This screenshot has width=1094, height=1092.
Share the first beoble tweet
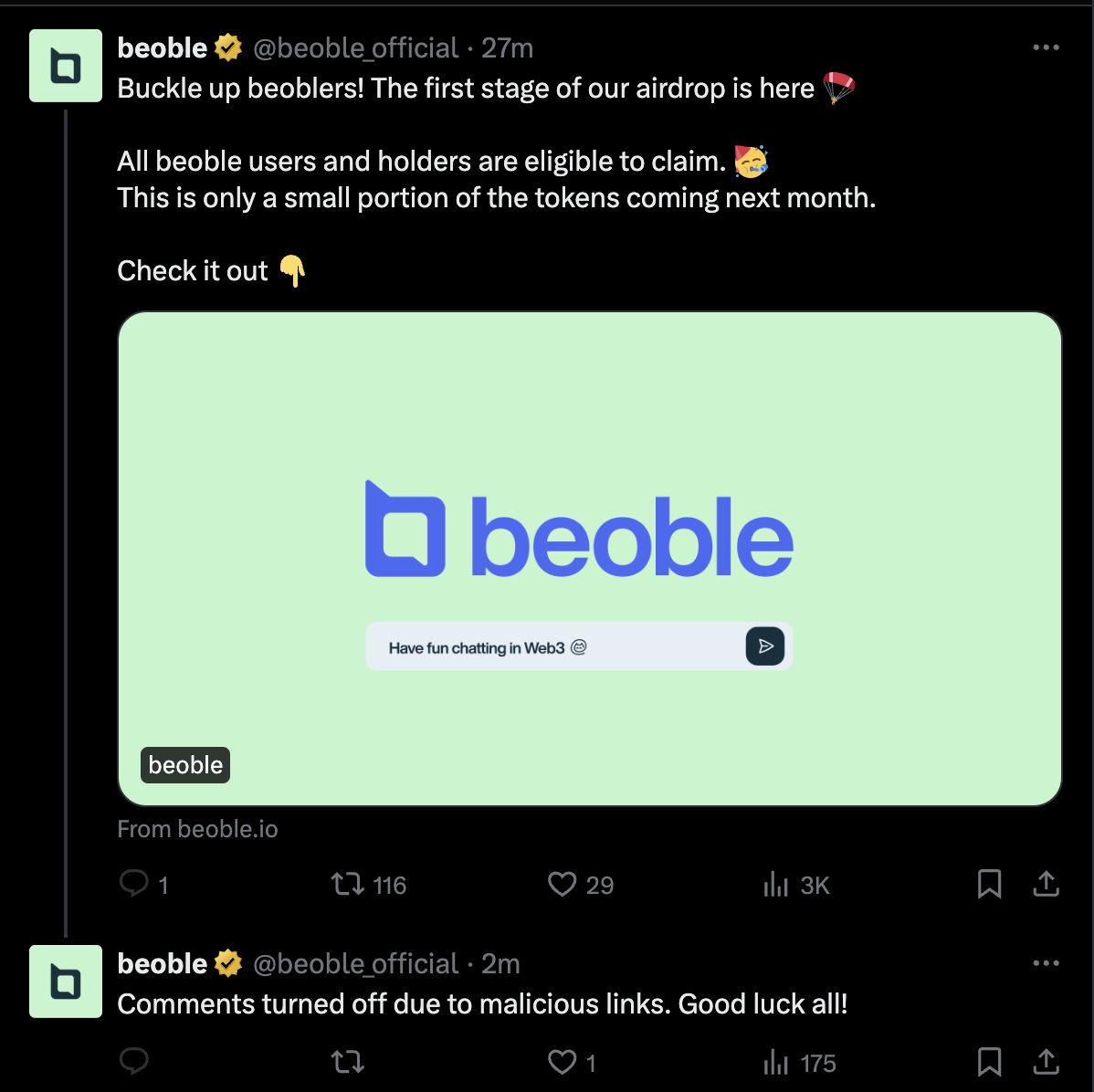tap(1046, 883)
